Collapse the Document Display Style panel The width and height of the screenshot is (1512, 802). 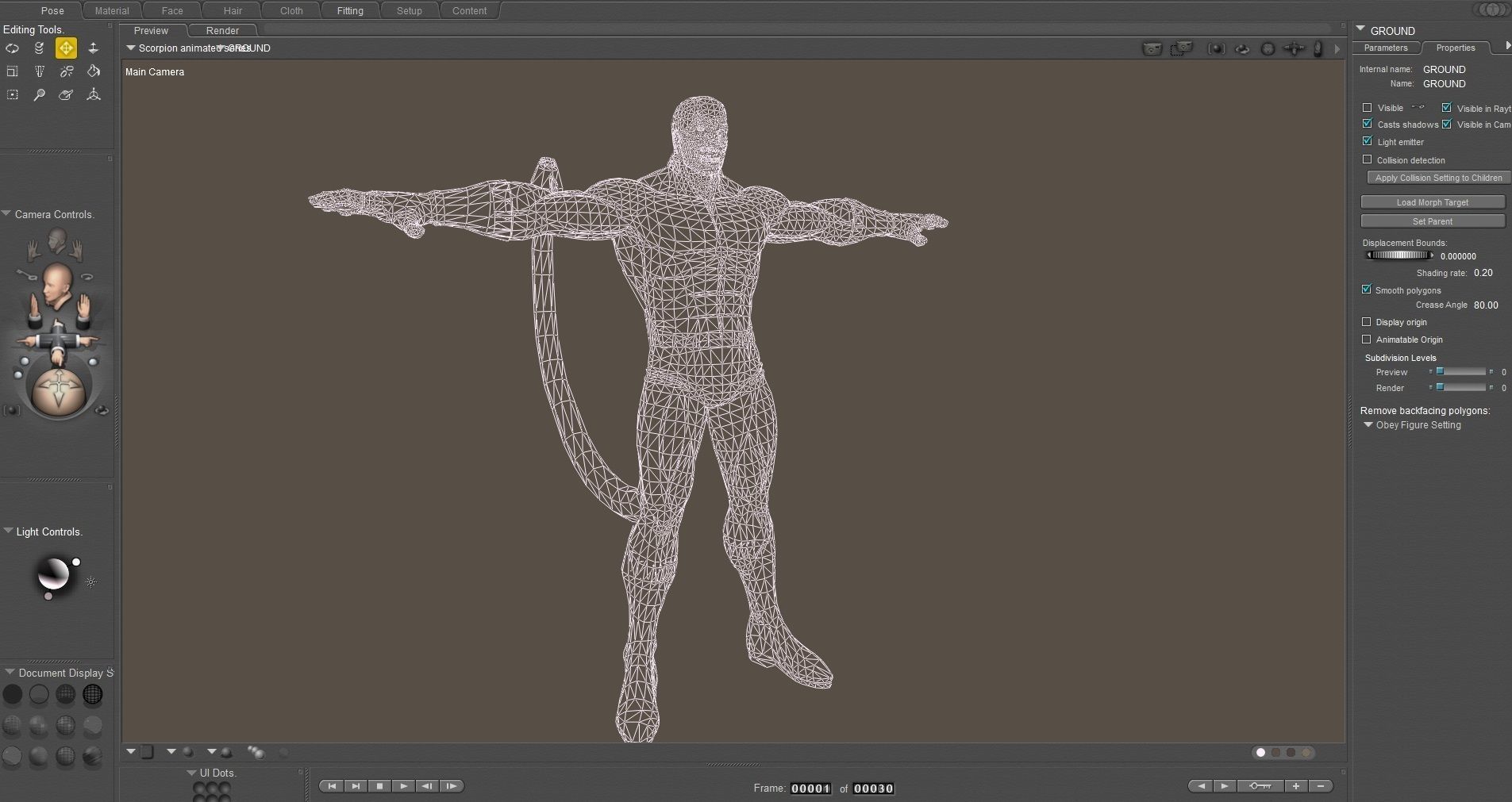[x=10, y=672]
